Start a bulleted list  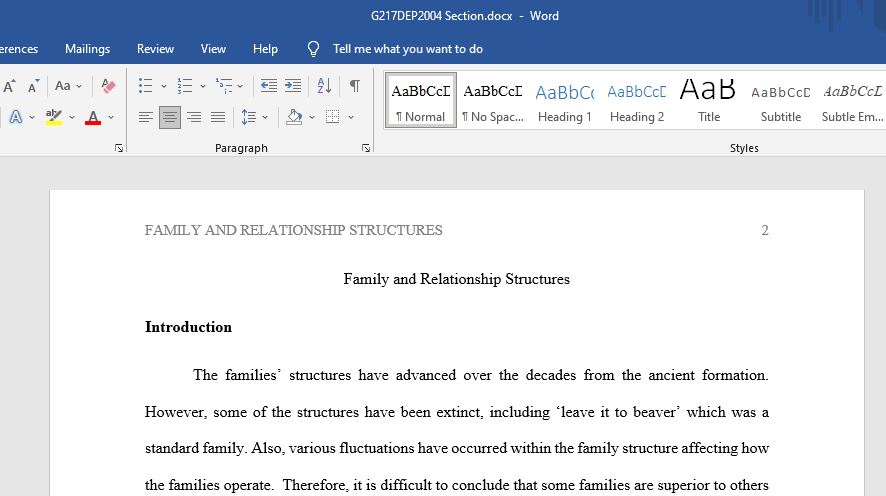(x=145, y=86)
